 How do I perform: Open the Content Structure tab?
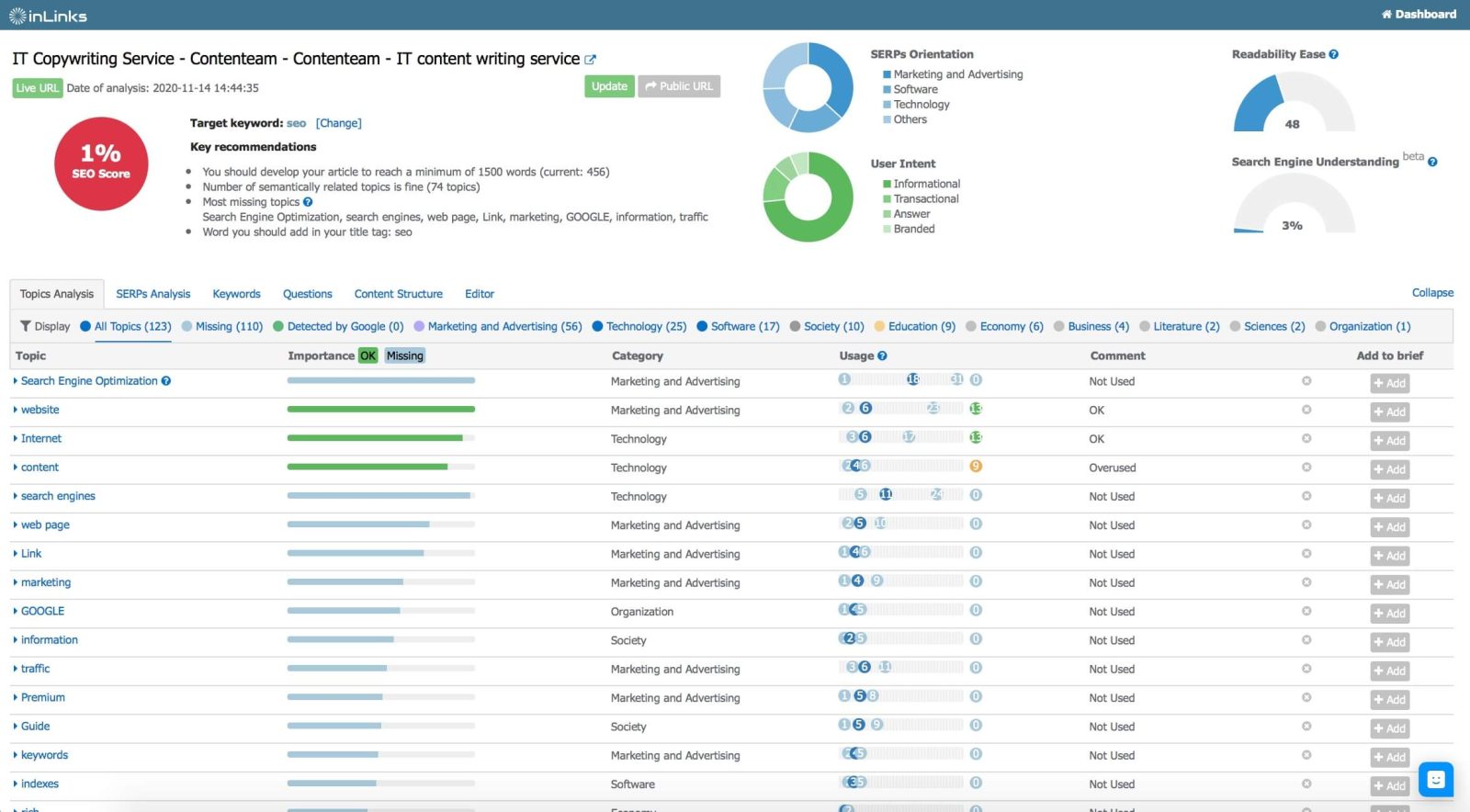(398, 295)
